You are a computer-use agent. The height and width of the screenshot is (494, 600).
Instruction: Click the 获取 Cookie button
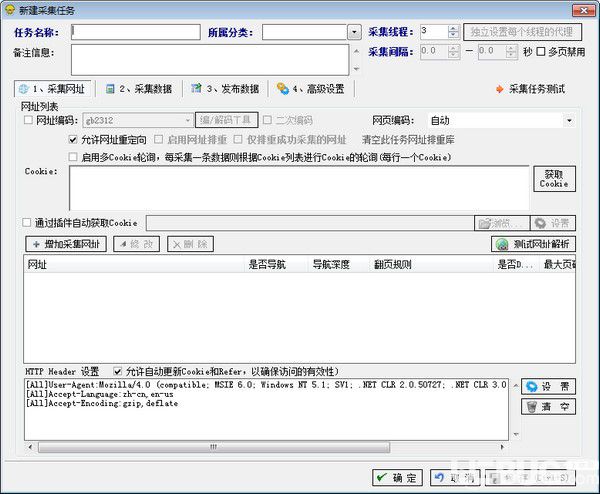[x=554, y=179]
